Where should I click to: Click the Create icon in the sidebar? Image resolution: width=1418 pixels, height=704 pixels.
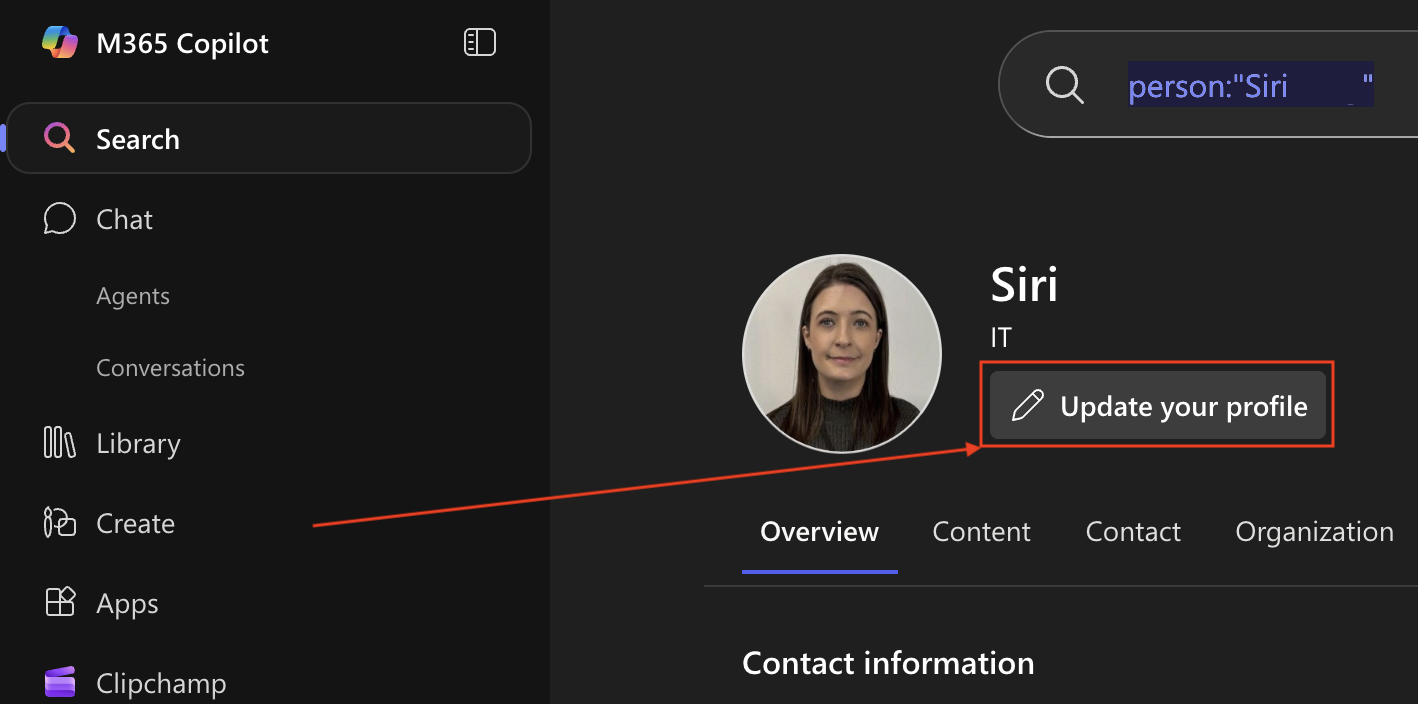coord(60,523)
